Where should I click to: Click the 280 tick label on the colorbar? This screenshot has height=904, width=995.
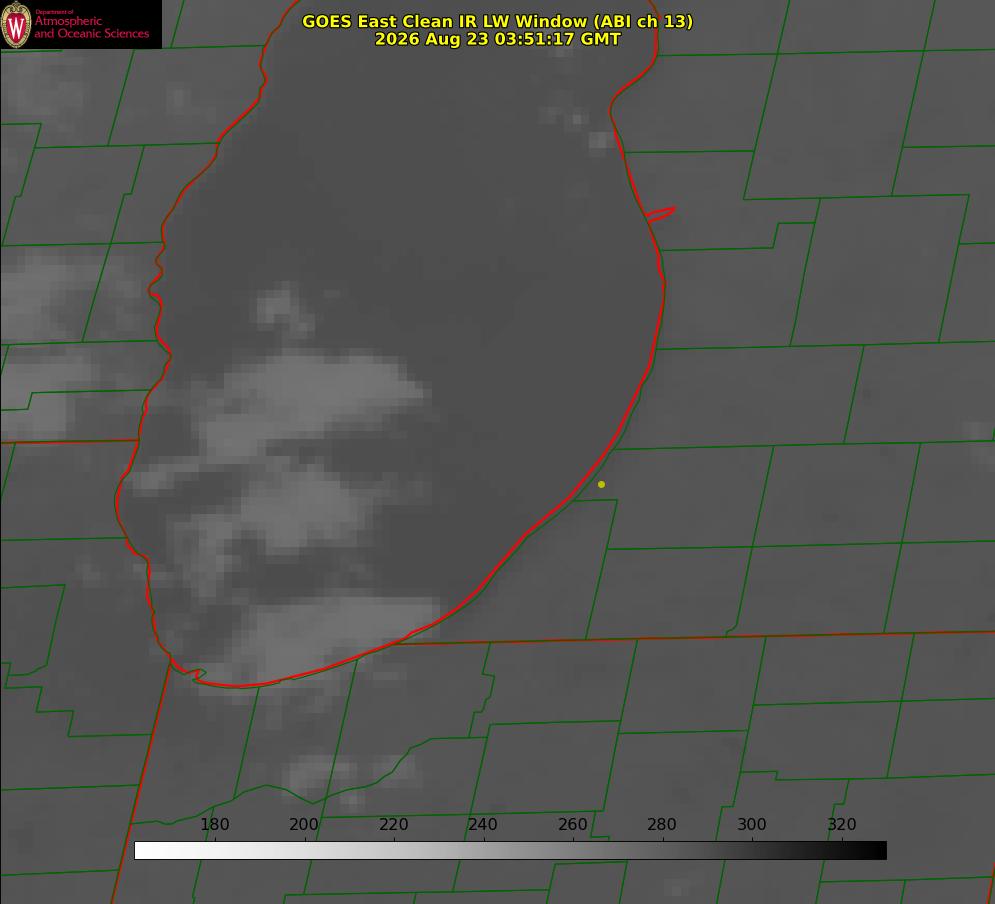pos(662,824)
